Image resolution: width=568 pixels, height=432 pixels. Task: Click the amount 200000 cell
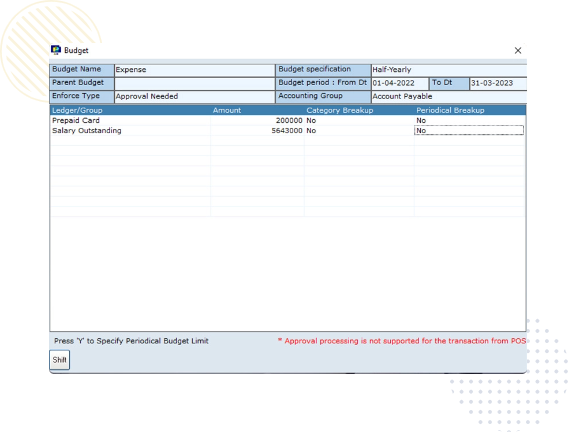click(x=257, y=121)
